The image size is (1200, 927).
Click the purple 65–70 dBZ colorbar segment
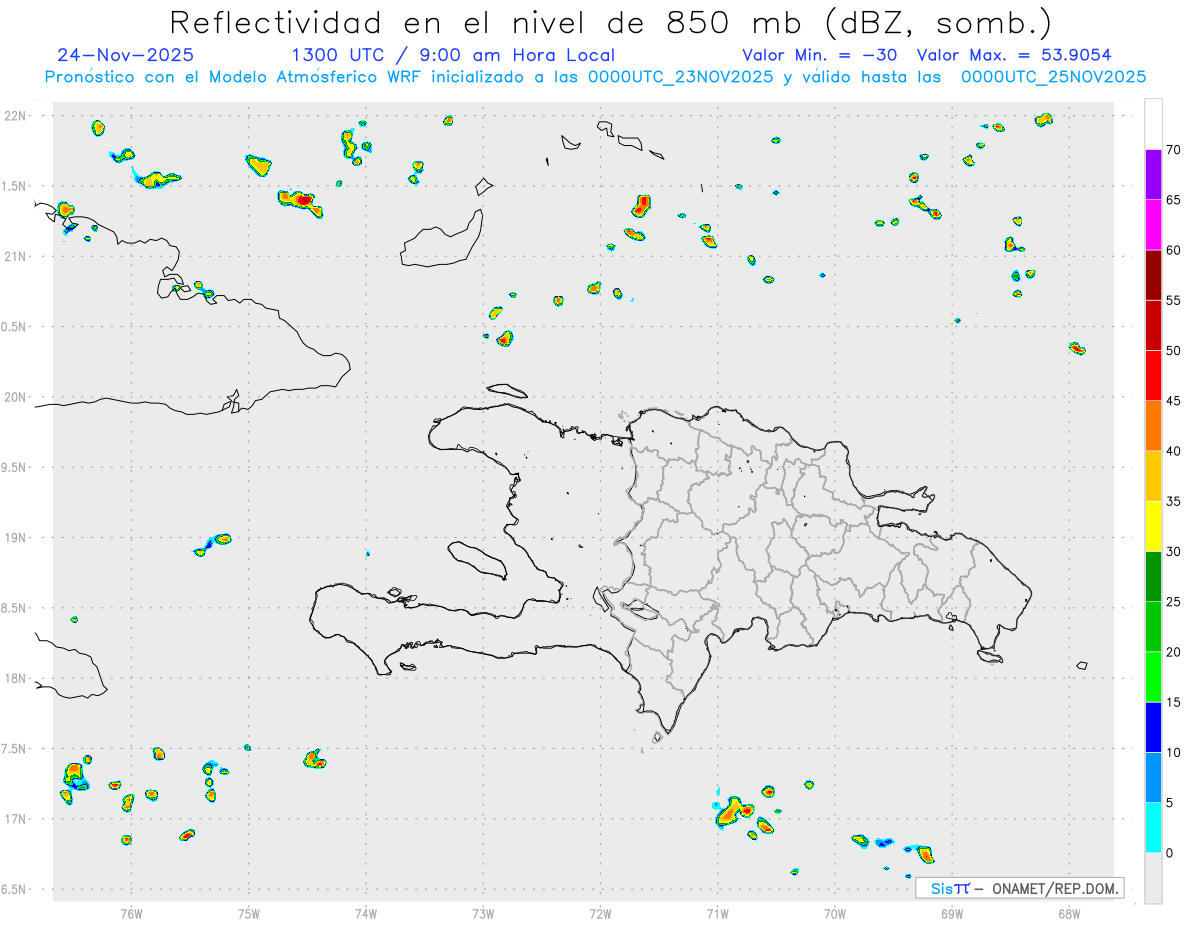tap(1153, 175)
